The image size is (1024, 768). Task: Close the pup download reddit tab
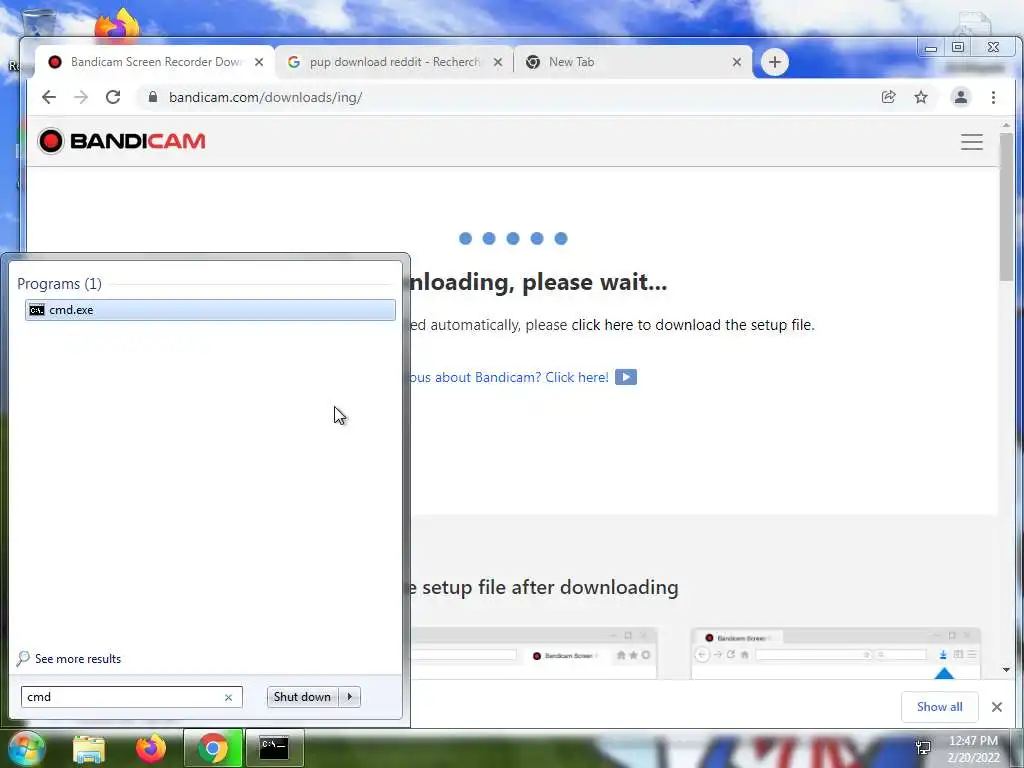click(x=498, y=62)
